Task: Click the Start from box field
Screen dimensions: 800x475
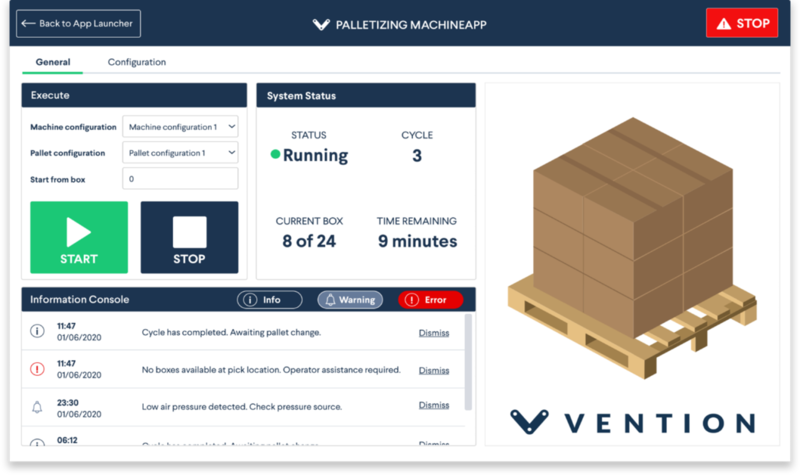Action: tap(180, 179)
